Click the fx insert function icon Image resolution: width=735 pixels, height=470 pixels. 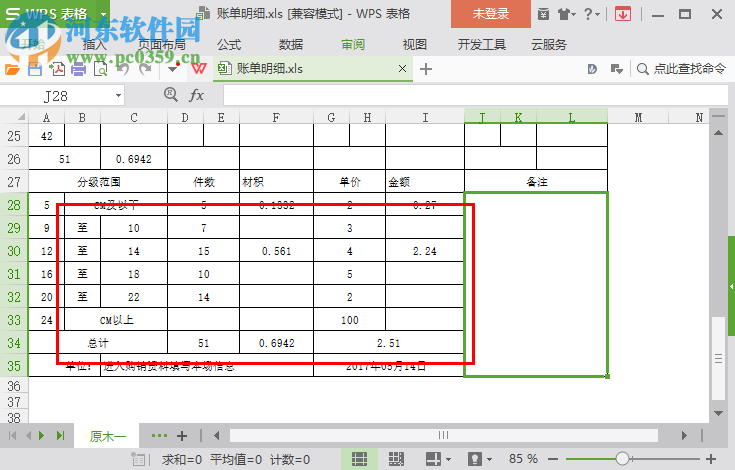196,95
